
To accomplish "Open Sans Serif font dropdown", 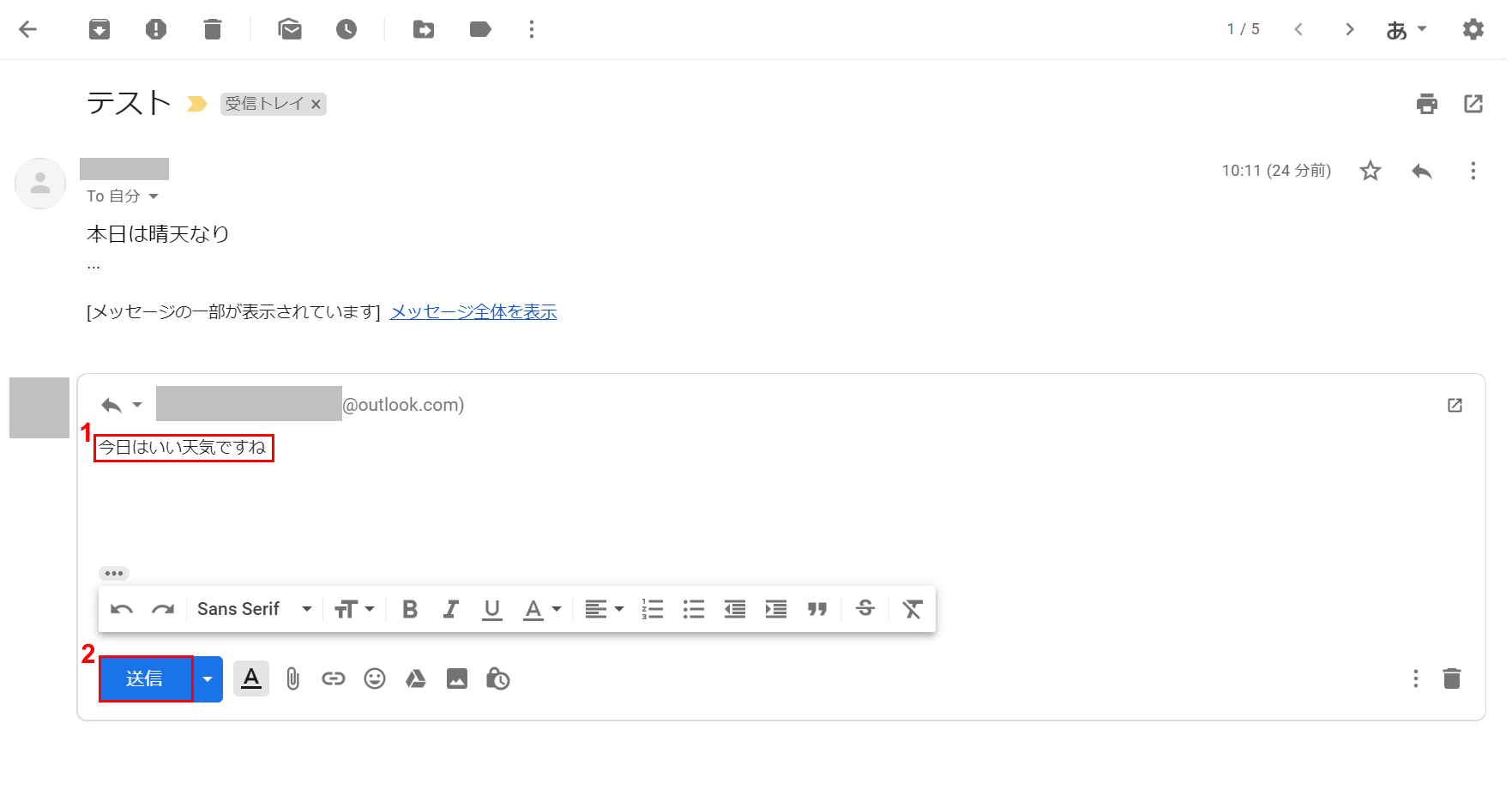I will 254,609.
